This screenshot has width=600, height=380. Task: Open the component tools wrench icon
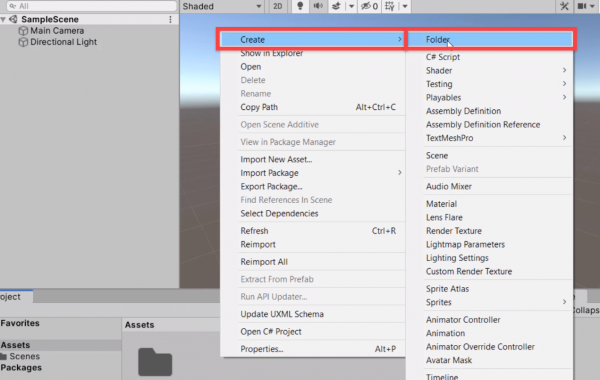coord(564,6)
